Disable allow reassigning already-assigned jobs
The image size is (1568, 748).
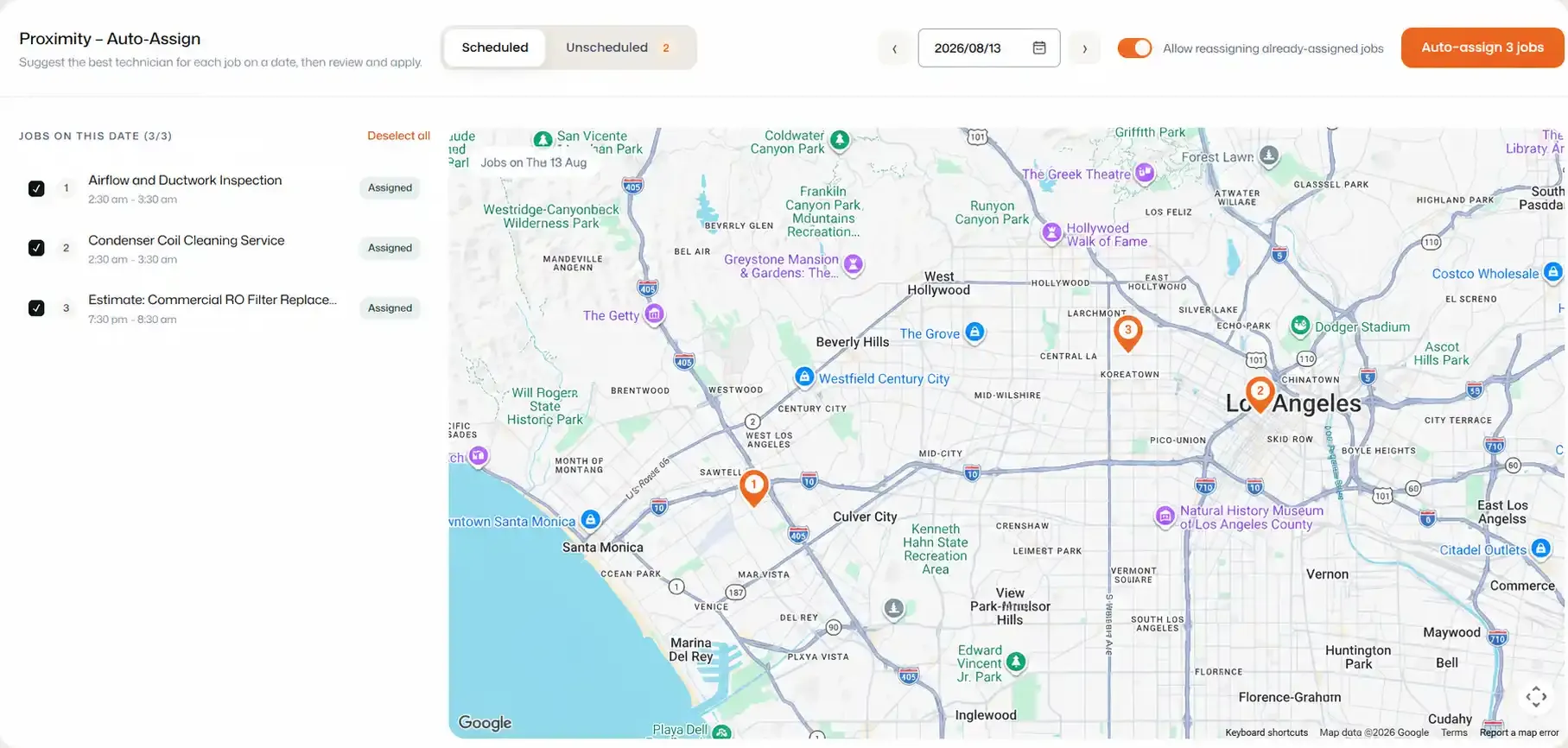coord(1134,48)
